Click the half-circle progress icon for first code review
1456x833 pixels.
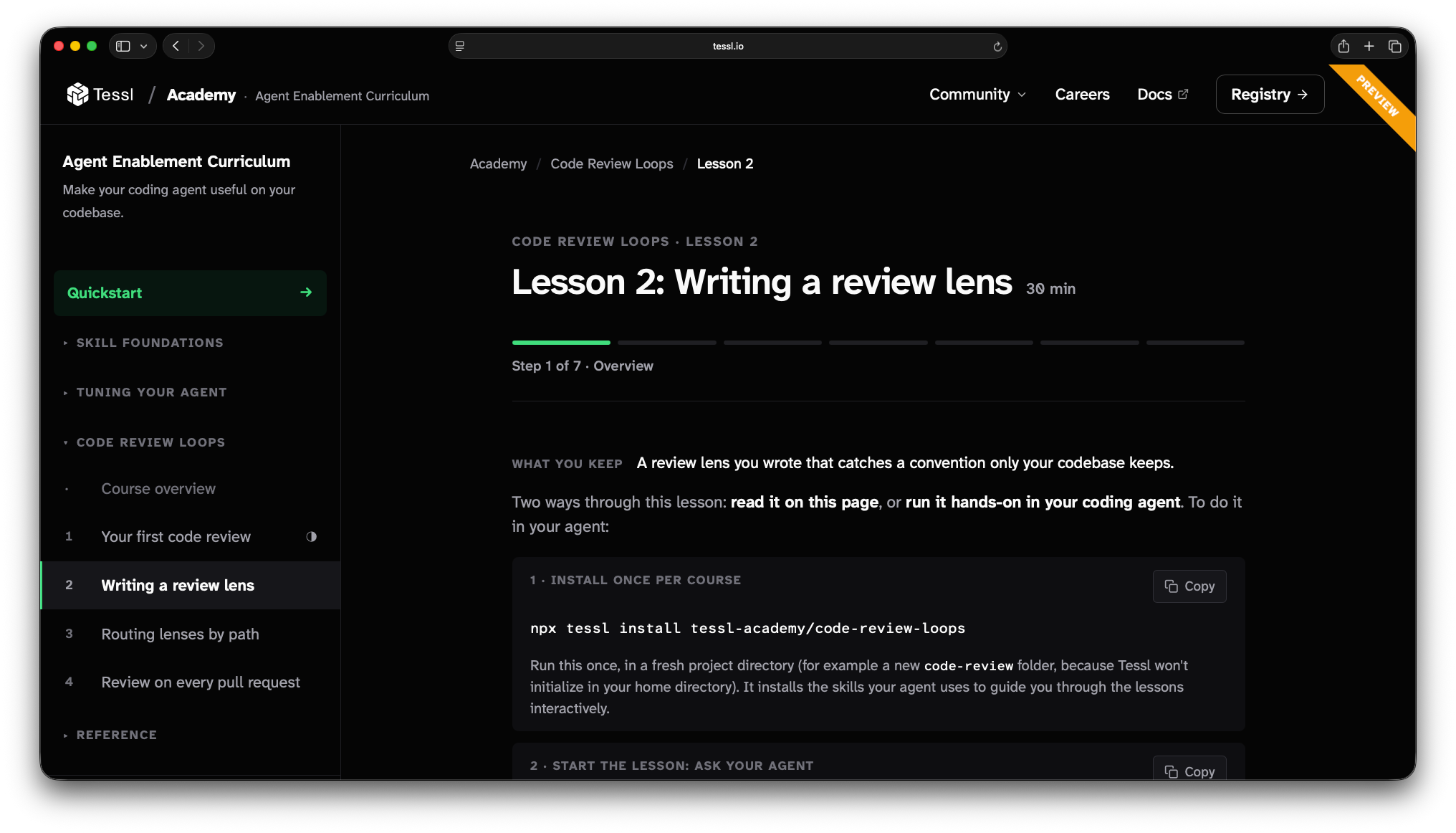pos(311,536)
